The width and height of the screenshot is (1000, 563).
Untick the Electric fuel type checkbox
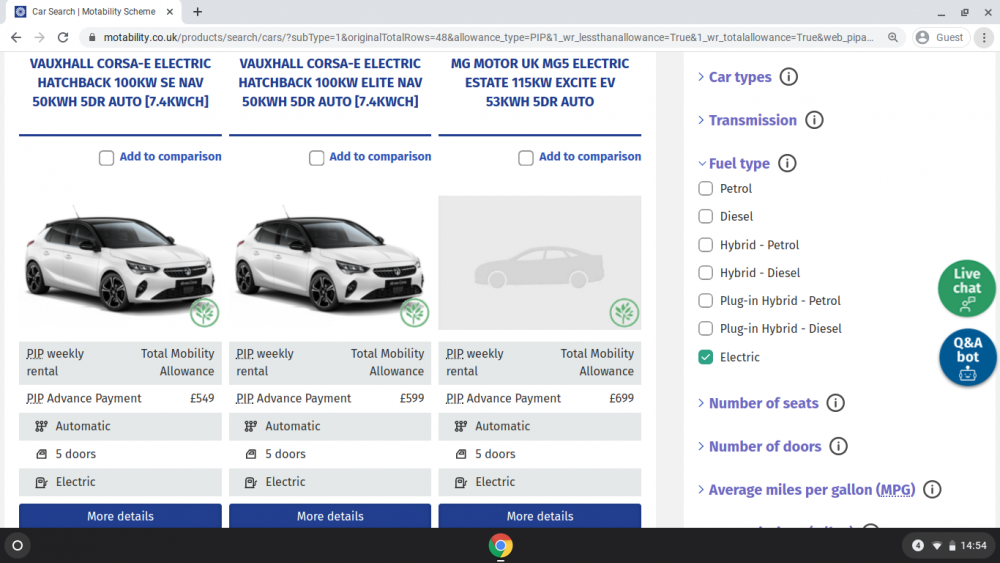coord(705,357)
